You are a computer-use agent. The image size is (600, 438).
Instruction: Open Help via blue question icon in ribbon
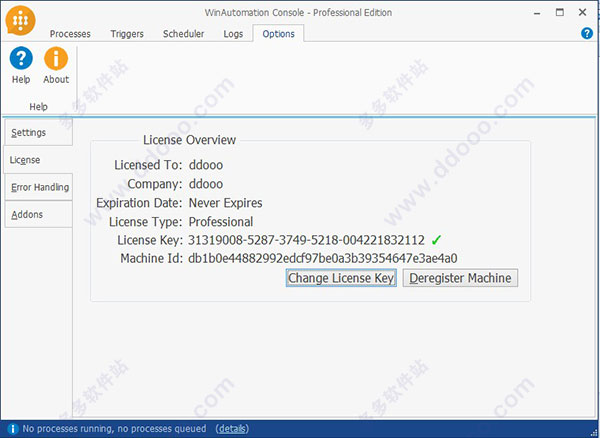[21, 58]
